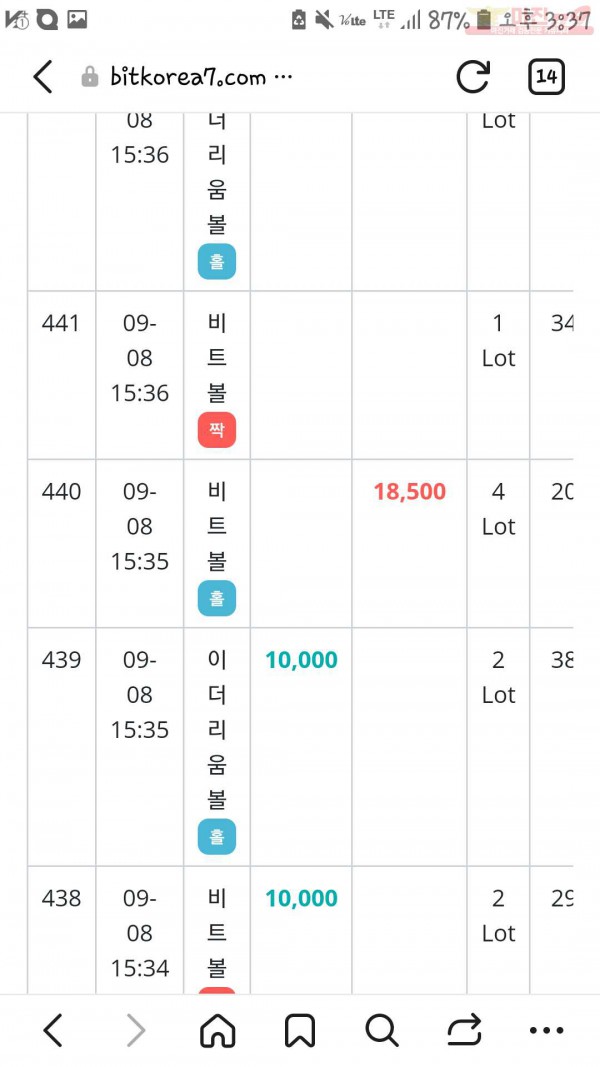Screen dimensions: 600x1067
Task: Navigate back using the bottom left arrow
Action: tap(52, 1030)
